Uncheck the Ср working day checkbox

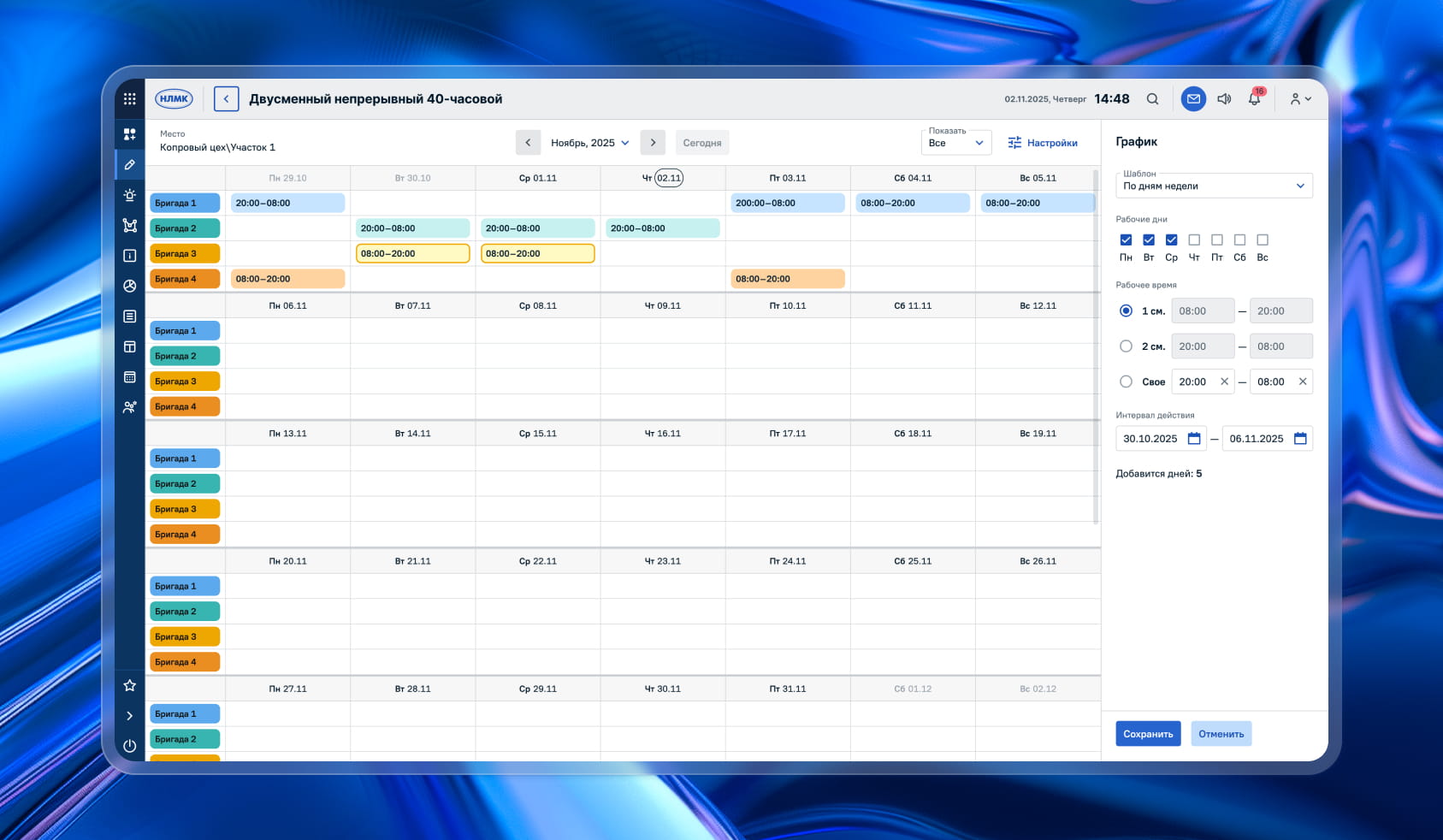pyautogui.click(x=1172, y=240)
